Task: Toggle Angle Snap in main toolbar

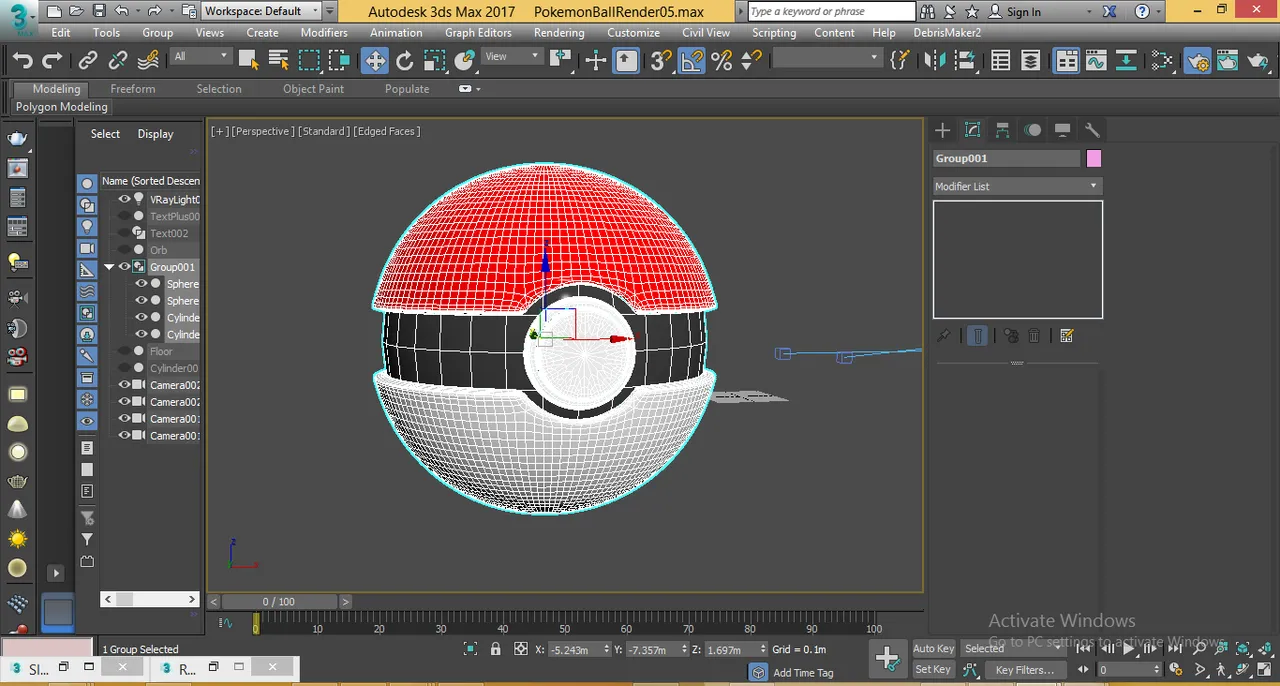Action: (692, 61)
